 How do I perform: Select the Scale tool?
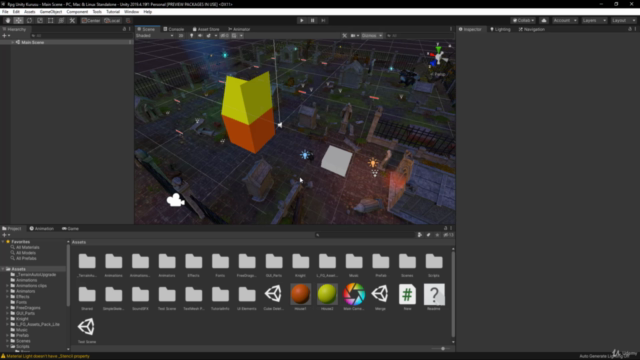click(40, 20)
